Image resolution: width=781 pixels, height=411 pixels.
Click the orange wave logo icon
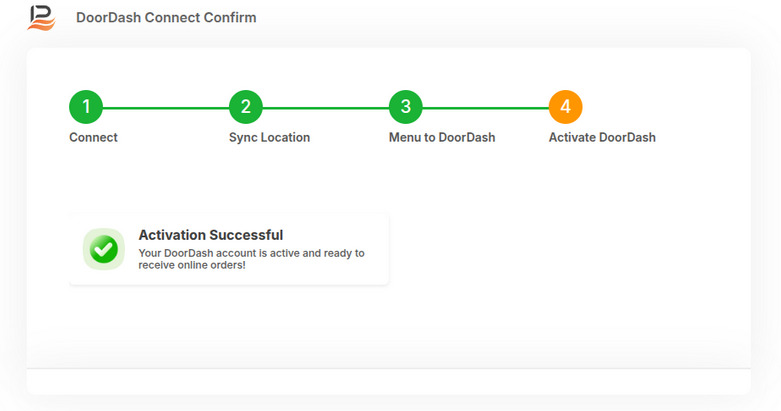click(41, 18)
